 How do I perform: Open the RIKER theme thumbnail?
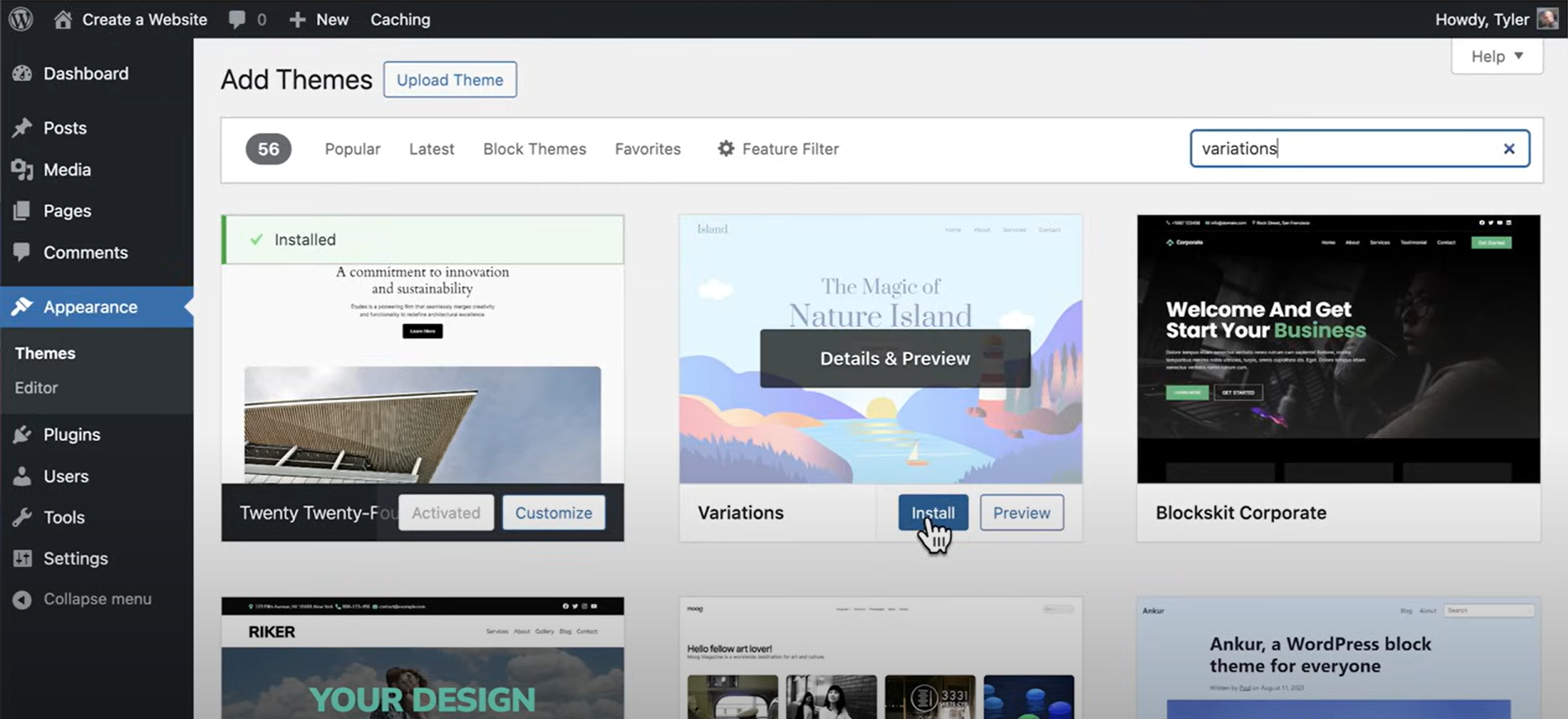point(422,658)
